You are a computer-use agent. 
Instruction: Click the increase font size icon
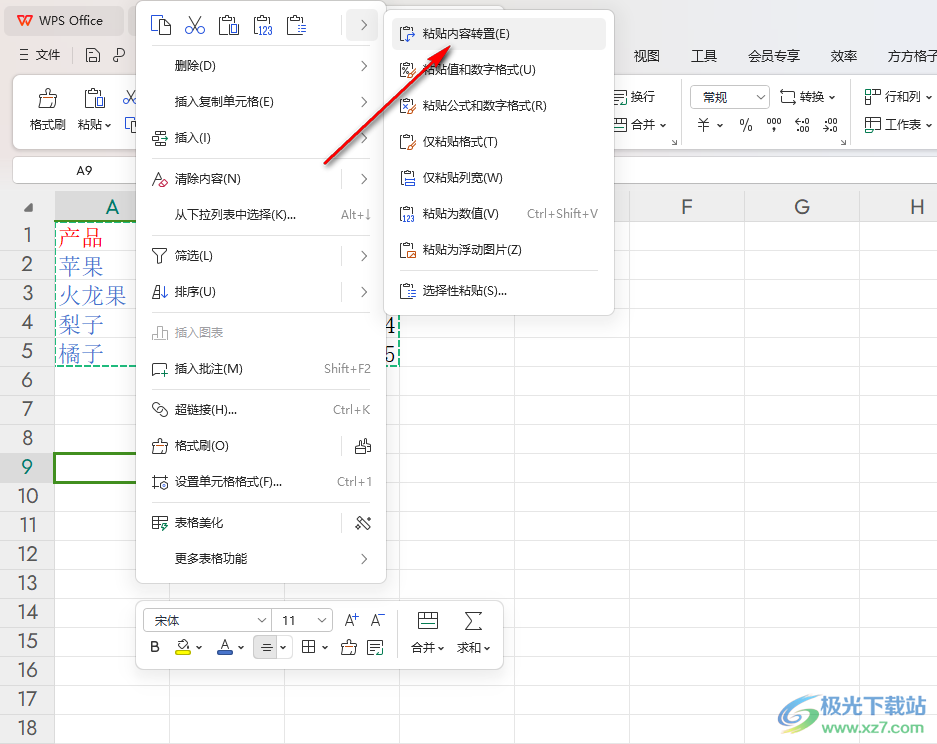click(351, 620)
